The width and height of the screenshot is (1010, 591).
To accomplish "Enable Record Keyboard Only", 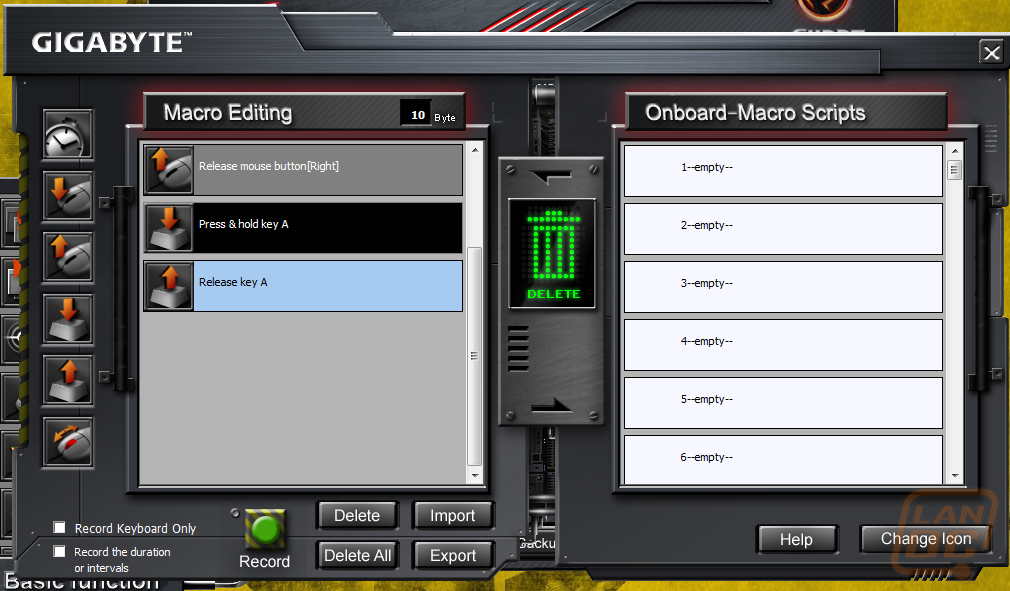I will pos(59,527).
